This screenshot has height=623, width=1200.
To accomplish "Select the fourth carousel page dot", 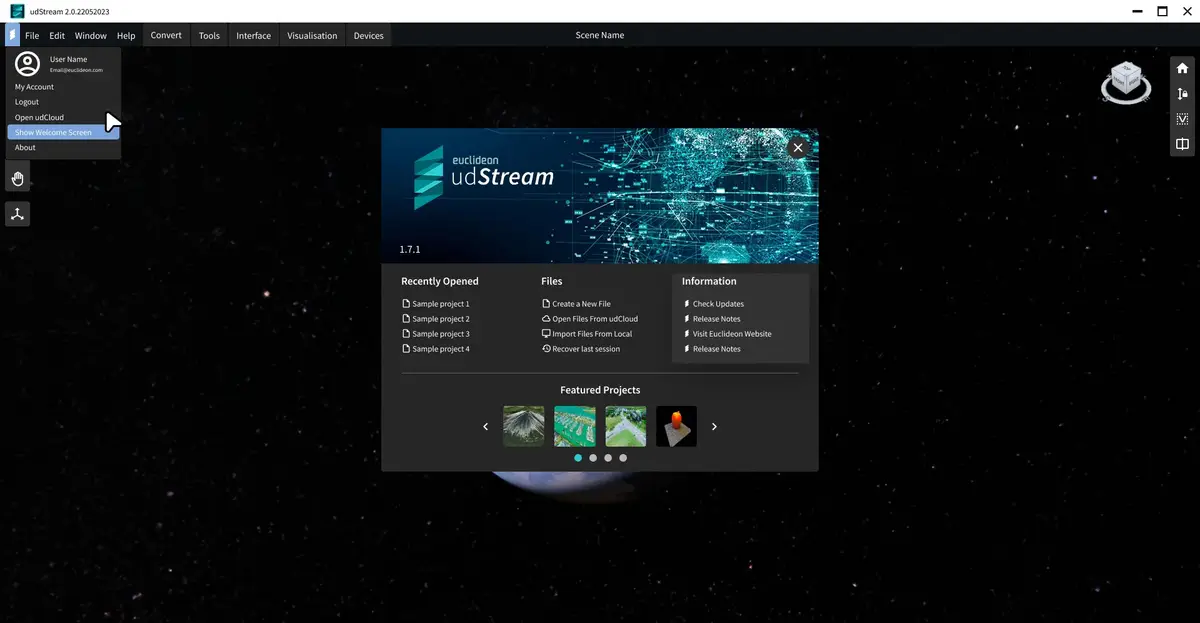I will [623, 457].
